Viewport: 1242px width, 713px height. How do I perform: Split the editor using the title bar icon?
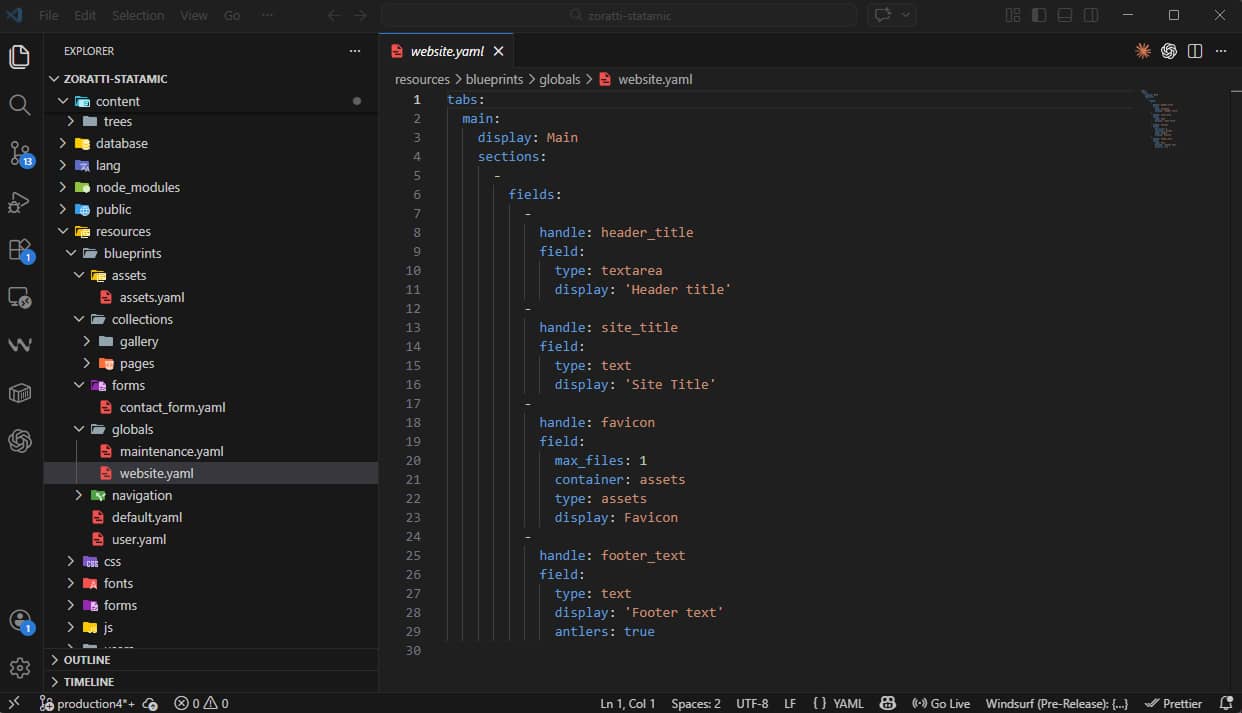tap(1194, 50)
